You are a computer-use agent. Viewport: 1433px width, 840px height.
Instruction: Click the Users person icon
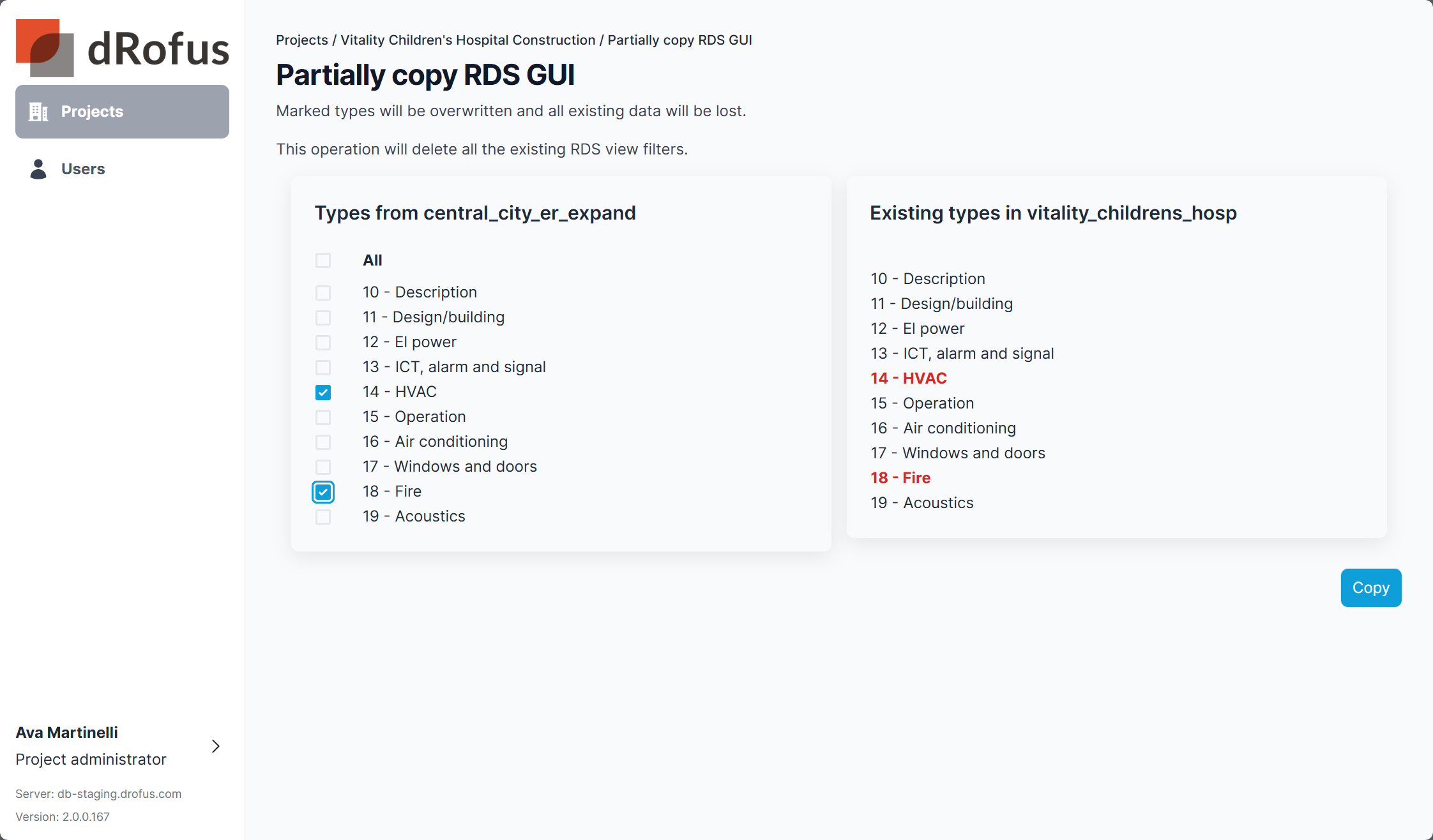click(x=38, y=169)
